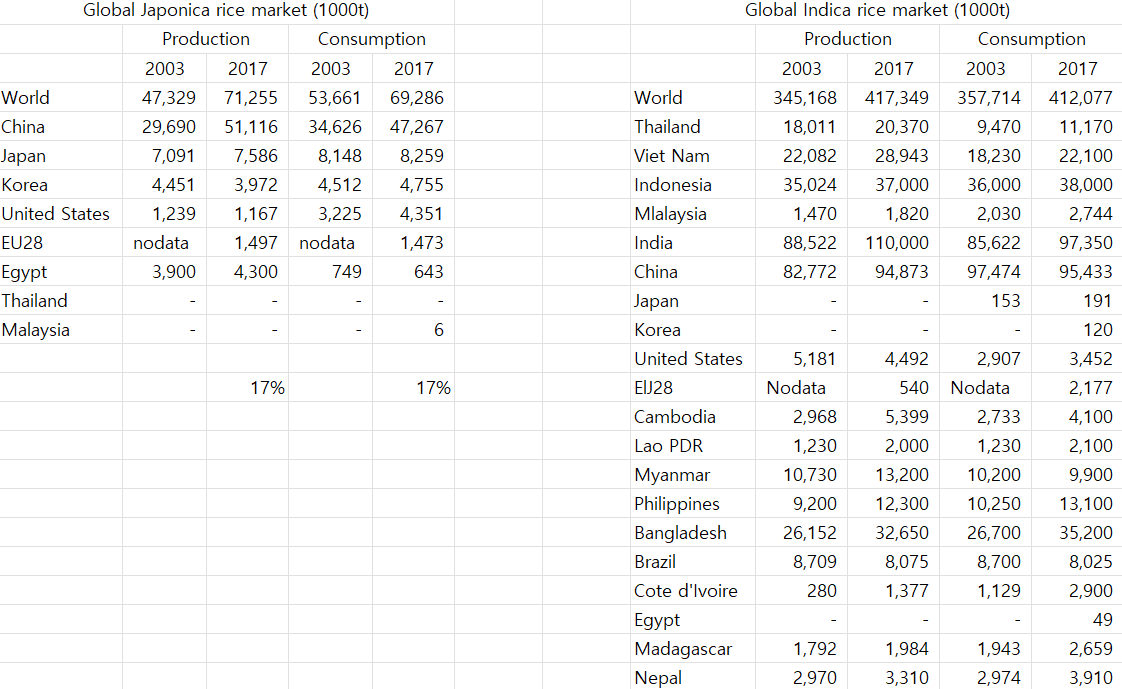Click Cambodia row label
This screenshot has width=1122, height=689.
674,417
